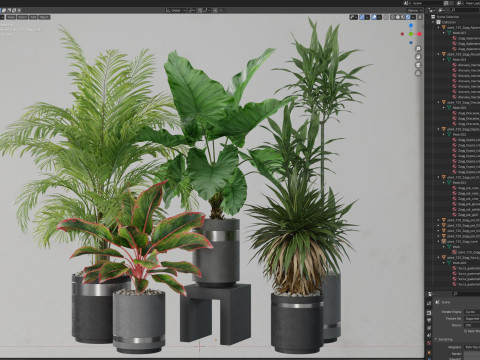
Task: Click the Render samples value field
Action: pyautogui.click(x=472, y=353)
